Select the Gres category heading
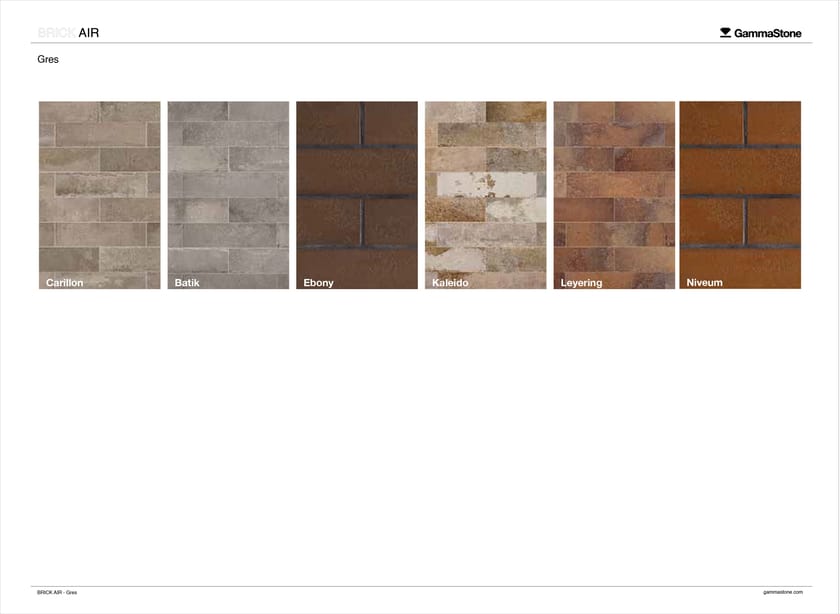Image resolution: width=840 pixels, height=614 pixels. 47,59
